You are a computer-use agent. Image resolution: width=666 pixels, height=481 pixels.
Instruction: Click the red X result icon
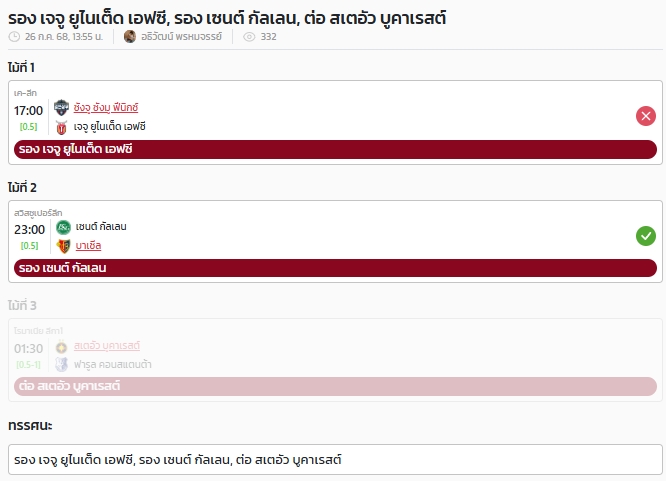click(646, 116)
